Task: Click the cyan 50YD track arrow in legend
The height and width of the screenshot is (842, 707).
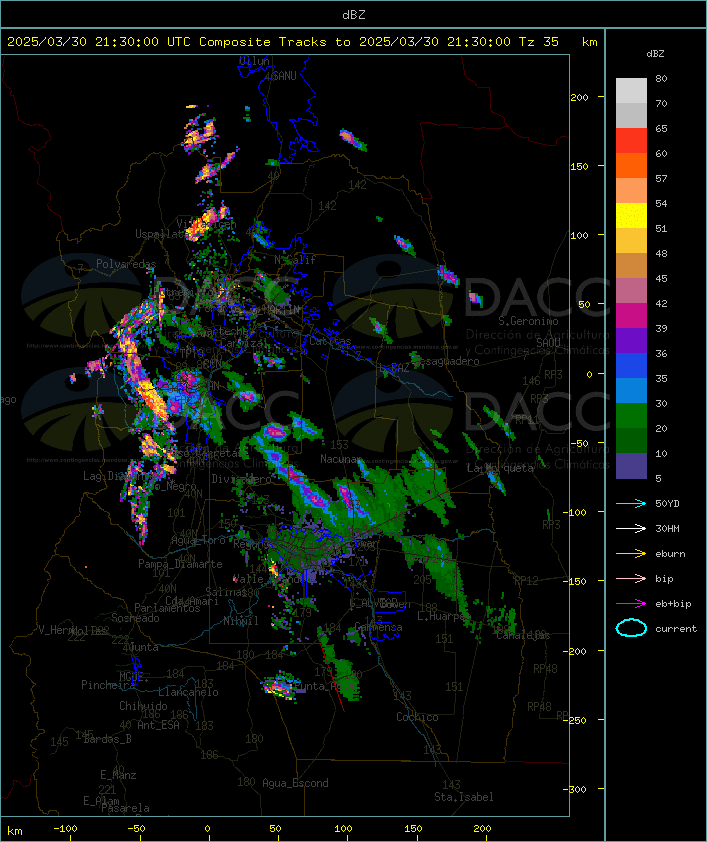Action: coord(631,504)
